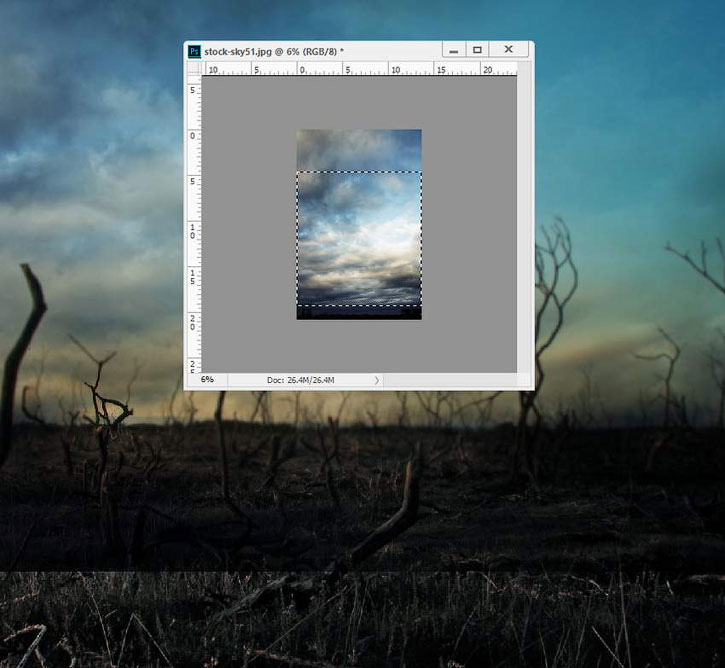Close the stock-sky51.jpg document window
Screen dimensions: 725x668
(509, 50)
